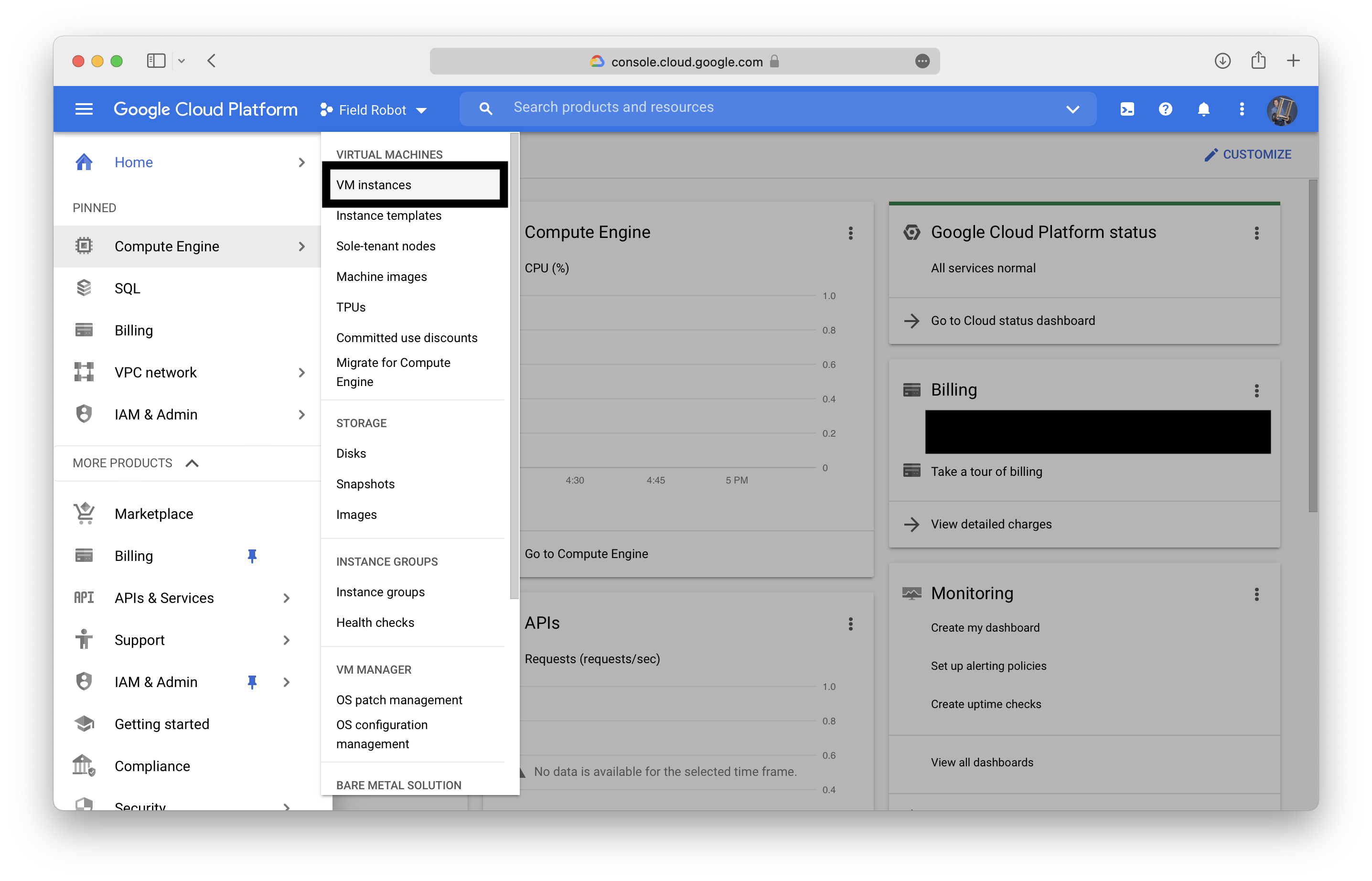Click Set up alerting policies link
This screenshot has height=881, width=1372.
[988, 666]
